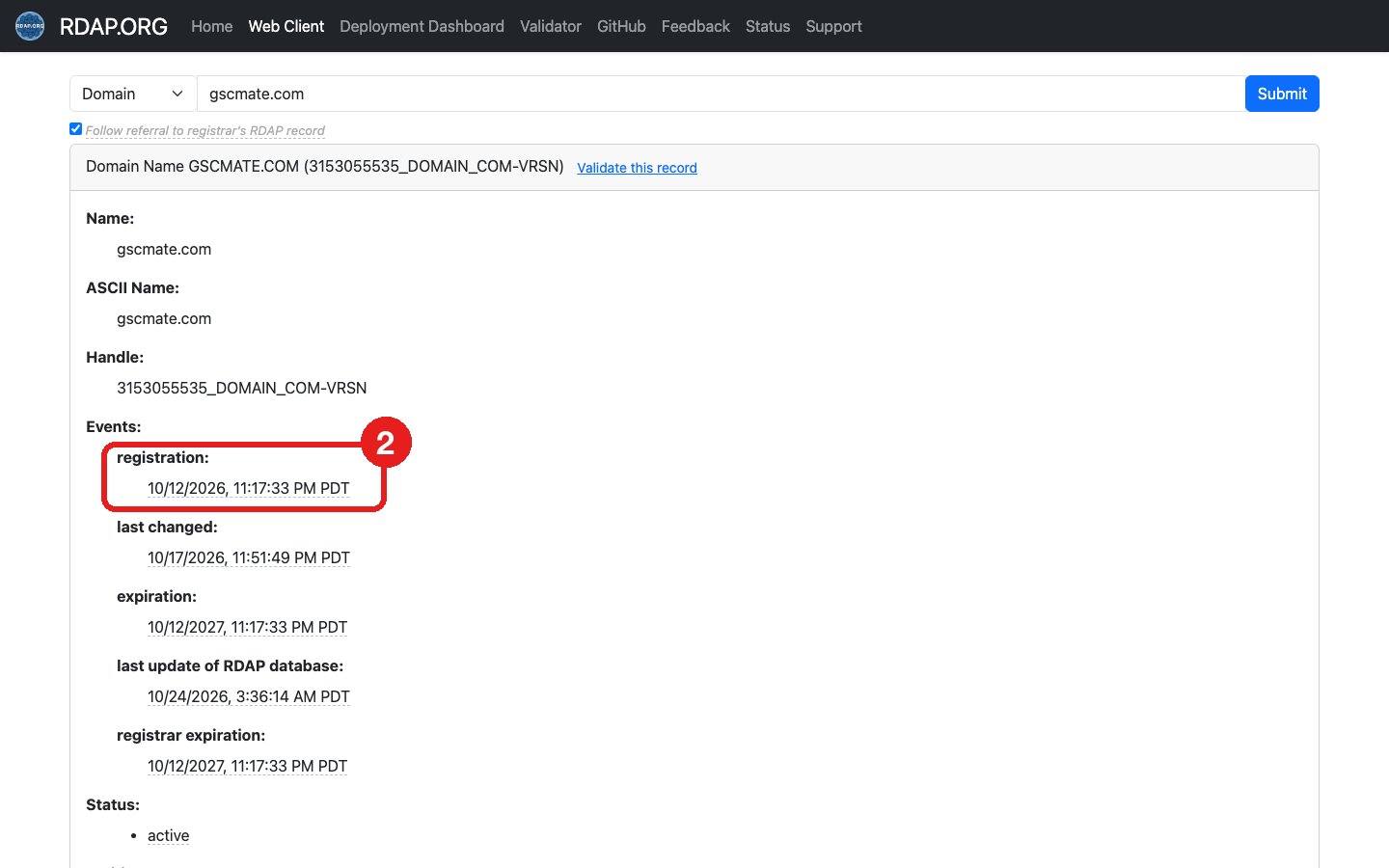Toggle Follow referral to registrar's RDAP record
This screenshot has width=1389, height=868.
[x=75, y=129]
